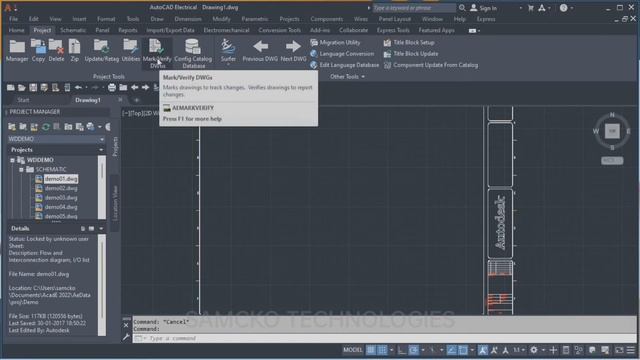Switch to the Reports ribbon tab
The width and height of the screenshot is (640, 360).
coord(128,30)
